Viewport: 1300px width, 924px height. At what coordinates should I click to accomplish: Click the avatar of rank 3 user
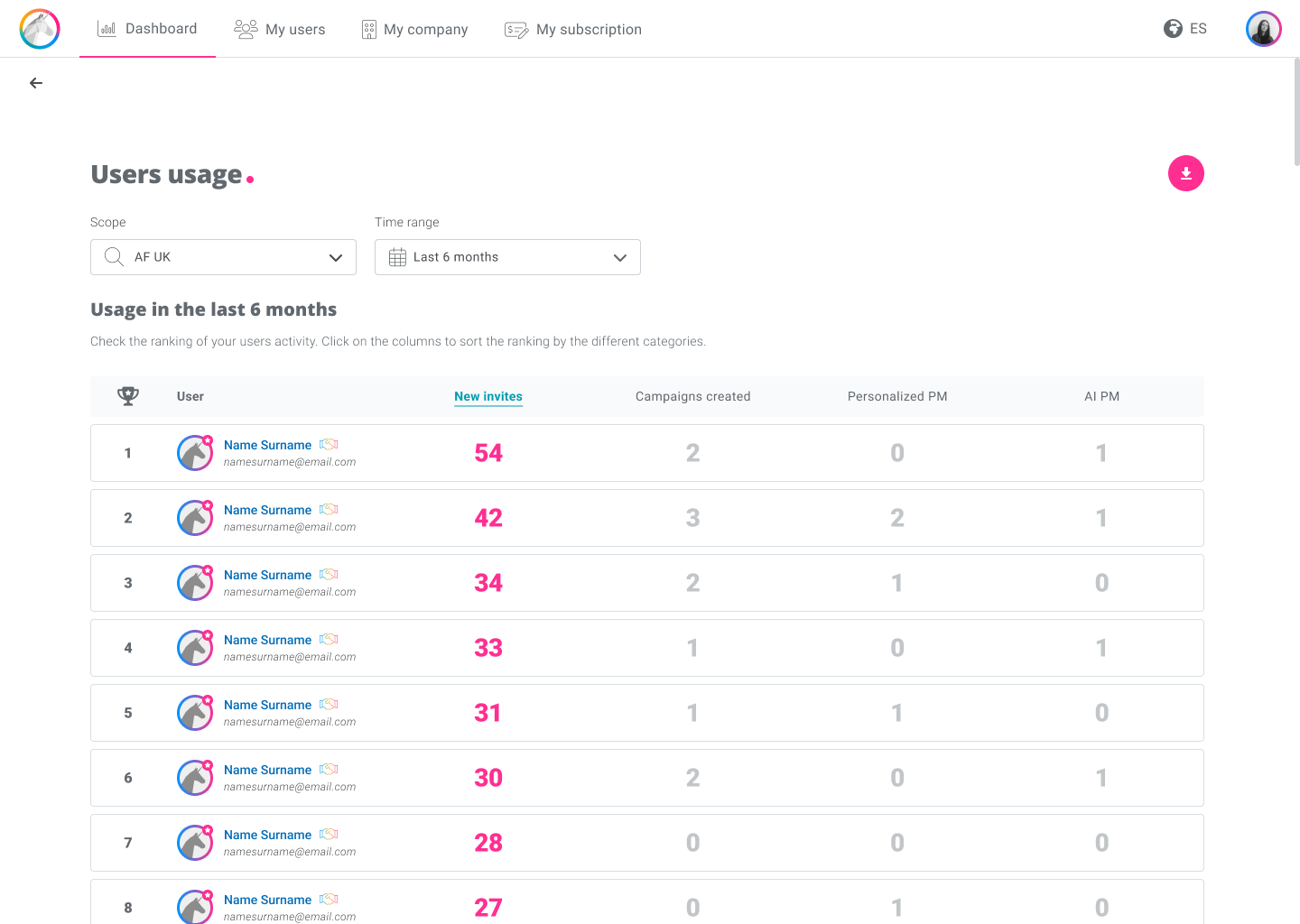click(195, 583)
